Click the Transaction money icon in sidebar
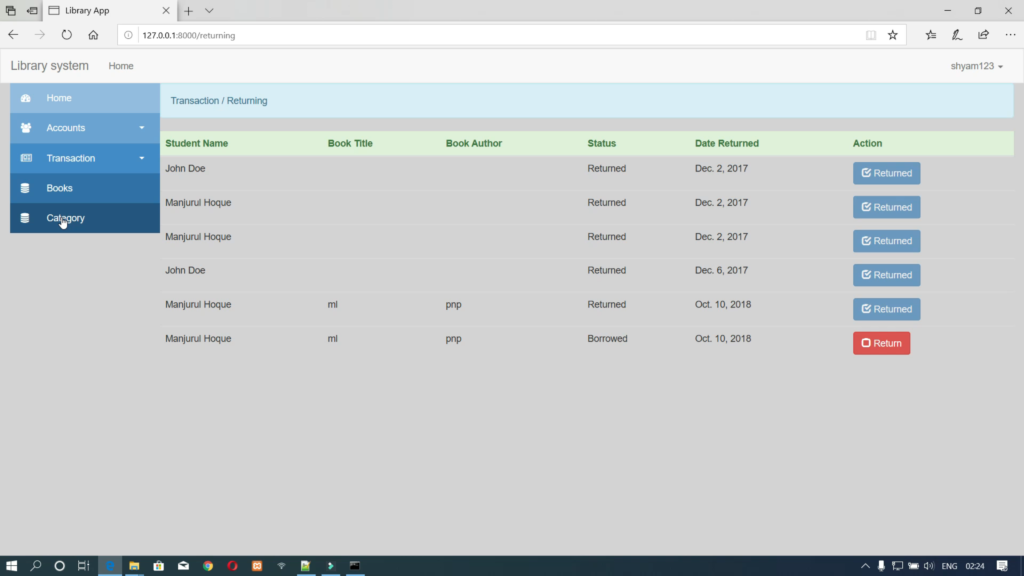 click(25, 158)
